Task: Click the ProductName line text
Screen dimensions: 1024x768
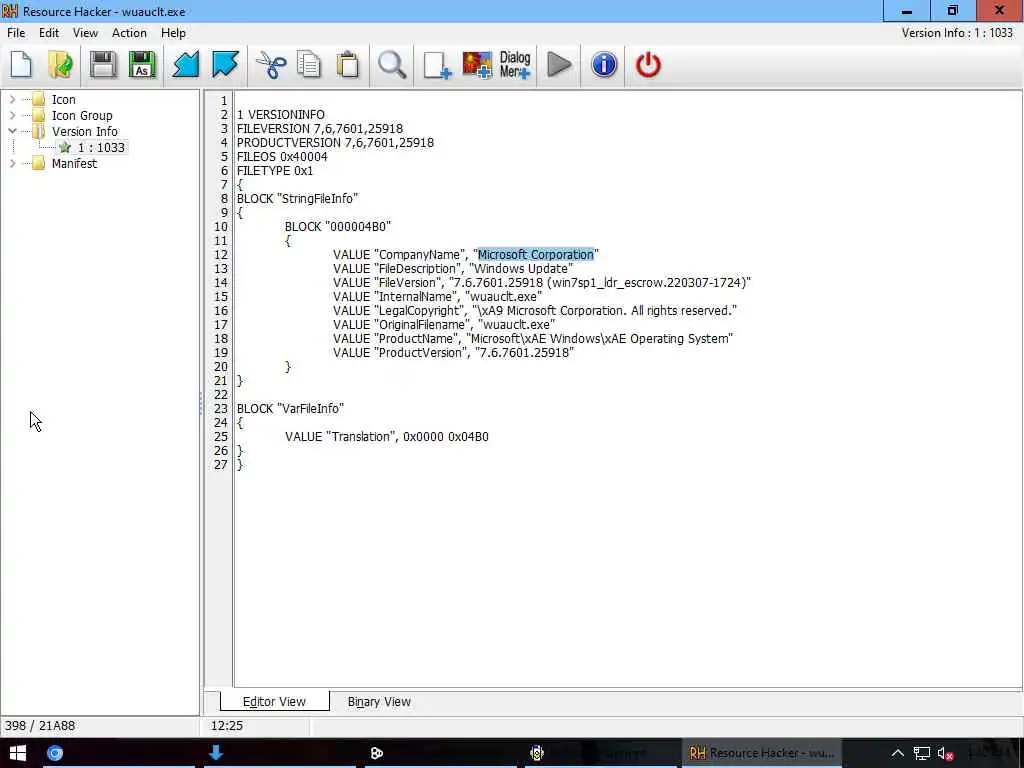Action: 533,339
